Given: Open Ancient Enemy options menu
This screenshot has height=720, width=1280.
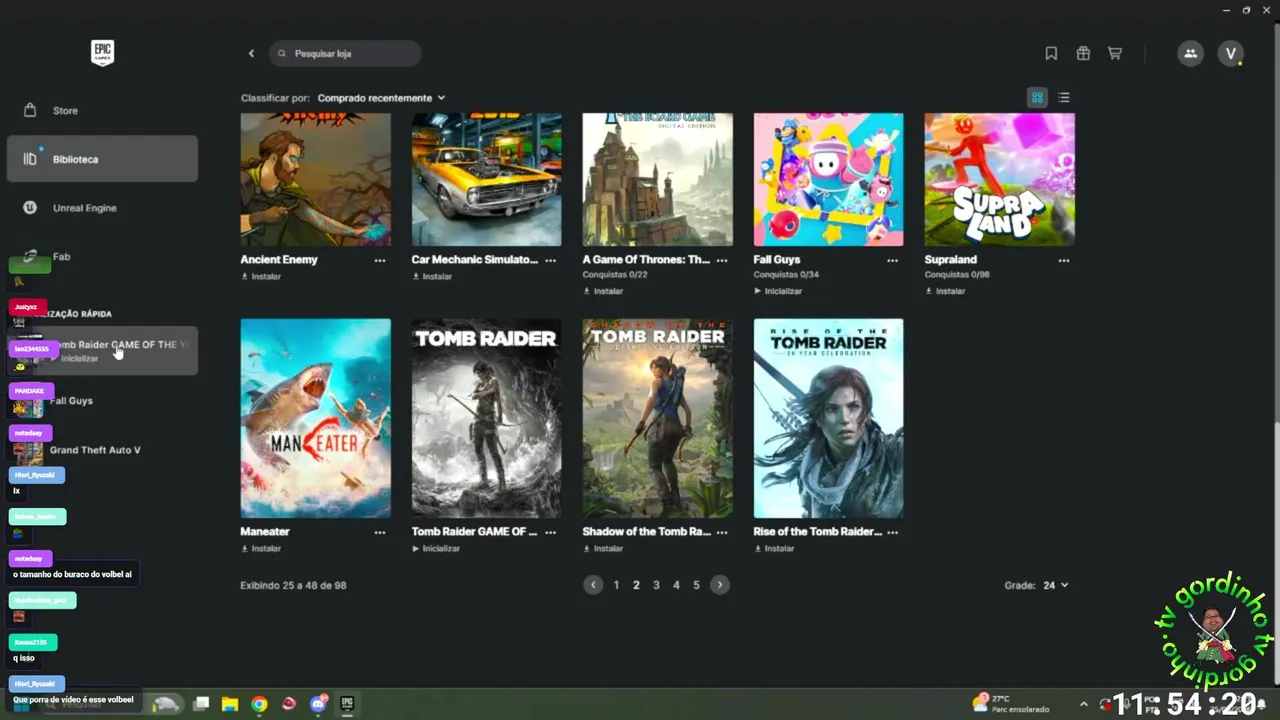Looking at the screenshot, I should click(380, 260).
